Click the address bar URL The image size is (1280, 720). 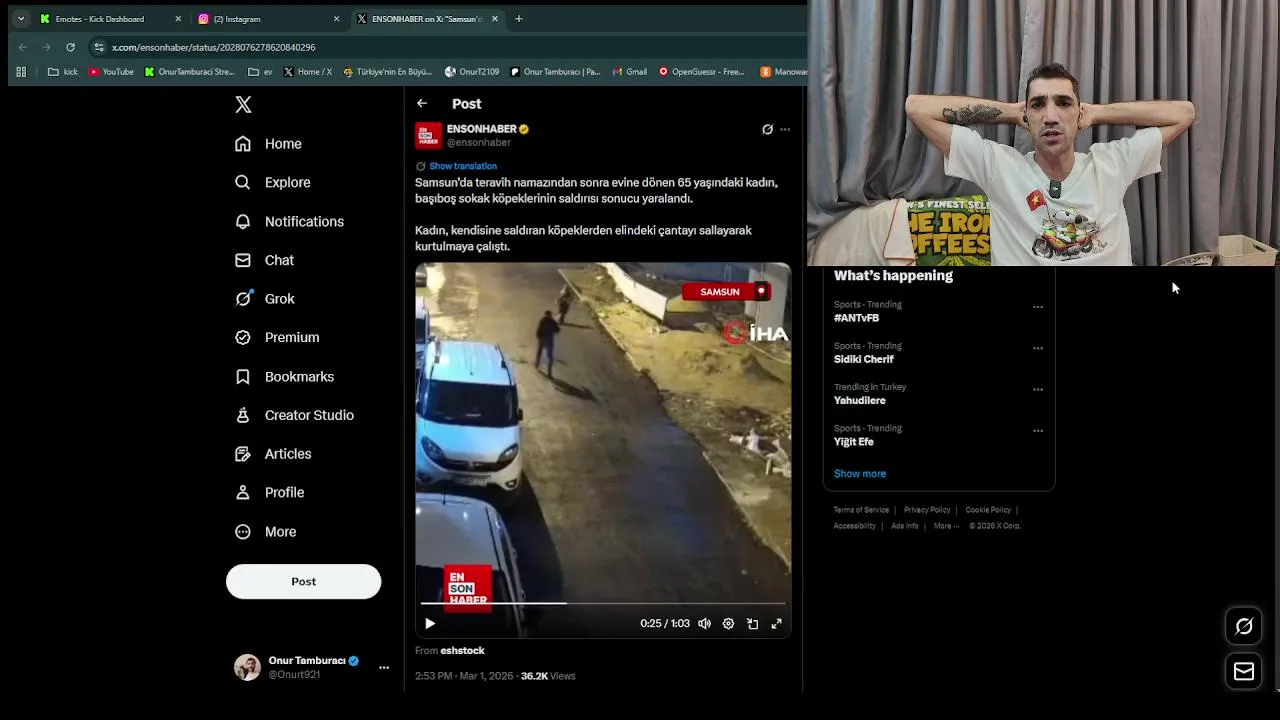(214, 47)
